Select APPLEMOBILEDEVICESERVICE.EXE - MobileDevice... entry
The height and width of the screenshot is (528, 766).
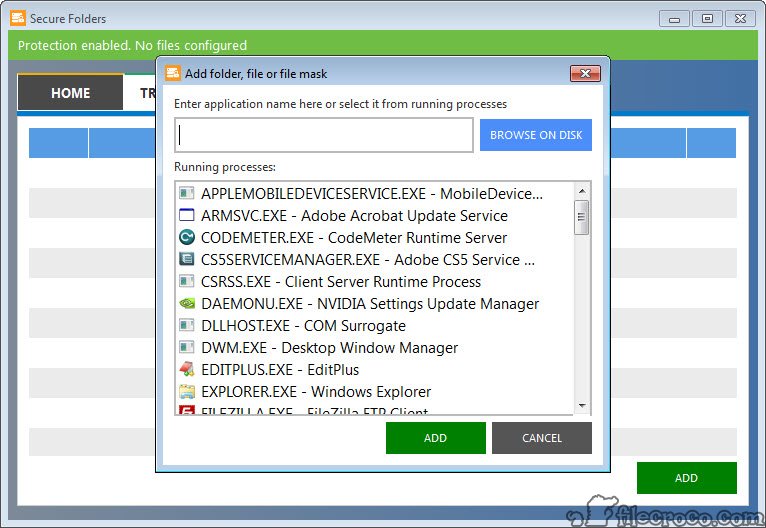click(375, 193)
